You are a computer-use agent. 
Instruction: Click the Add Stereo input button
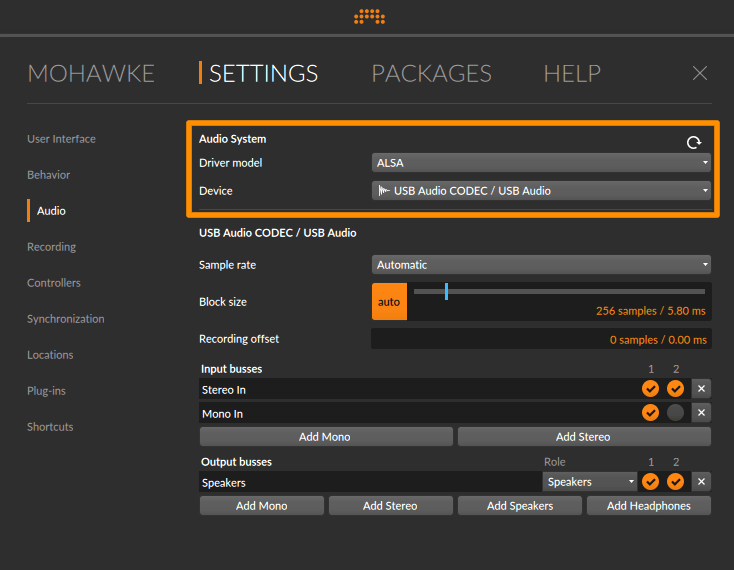[x=583, y=437]
